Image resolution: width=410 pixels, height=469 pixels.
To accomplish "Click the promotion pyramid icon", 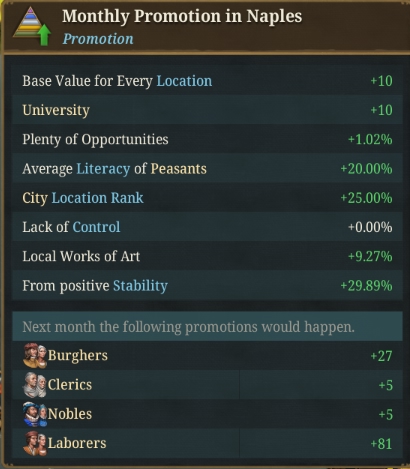I will (32, 26).
